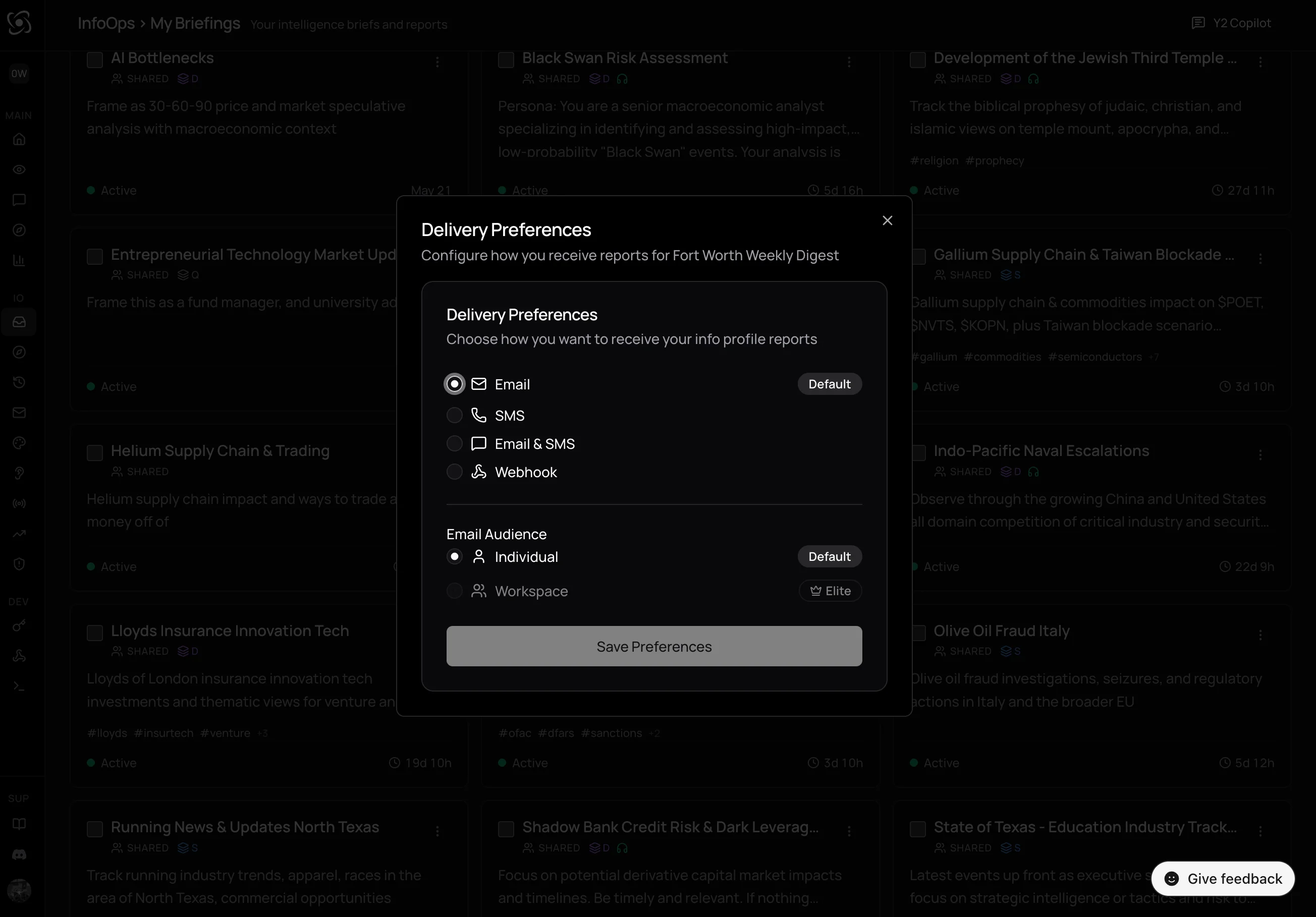This screenshot has width=1316, height=917.
Task: Open the Olive Oil Fraud options menu
Action: click(x=1260, y=635)
